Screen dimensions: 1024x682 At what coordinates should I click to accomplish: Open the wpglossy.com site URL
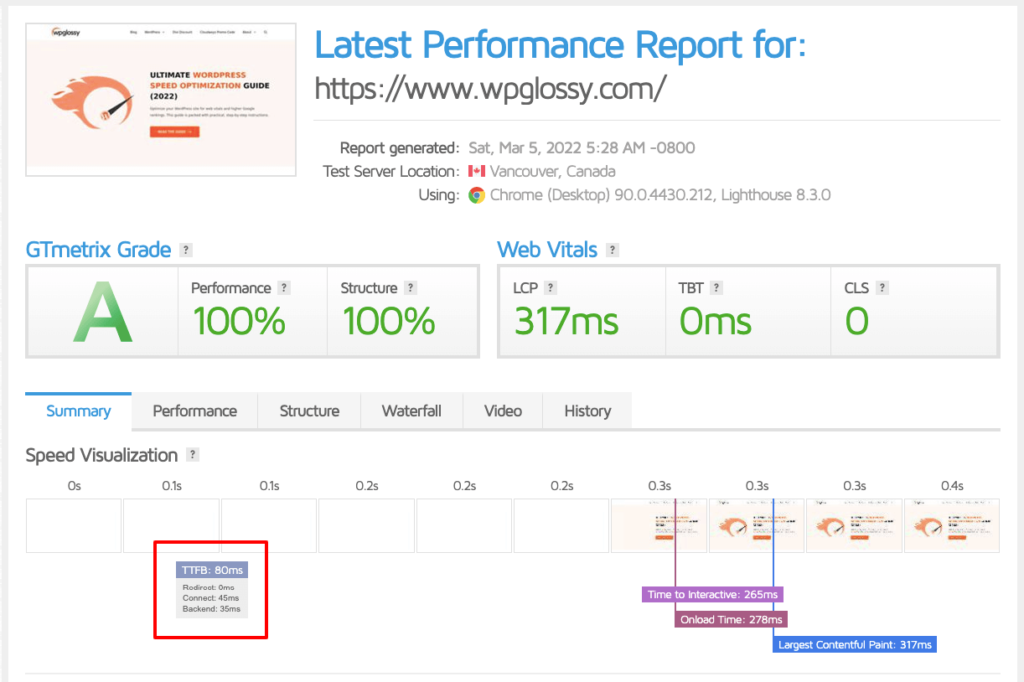click(490, 88)
